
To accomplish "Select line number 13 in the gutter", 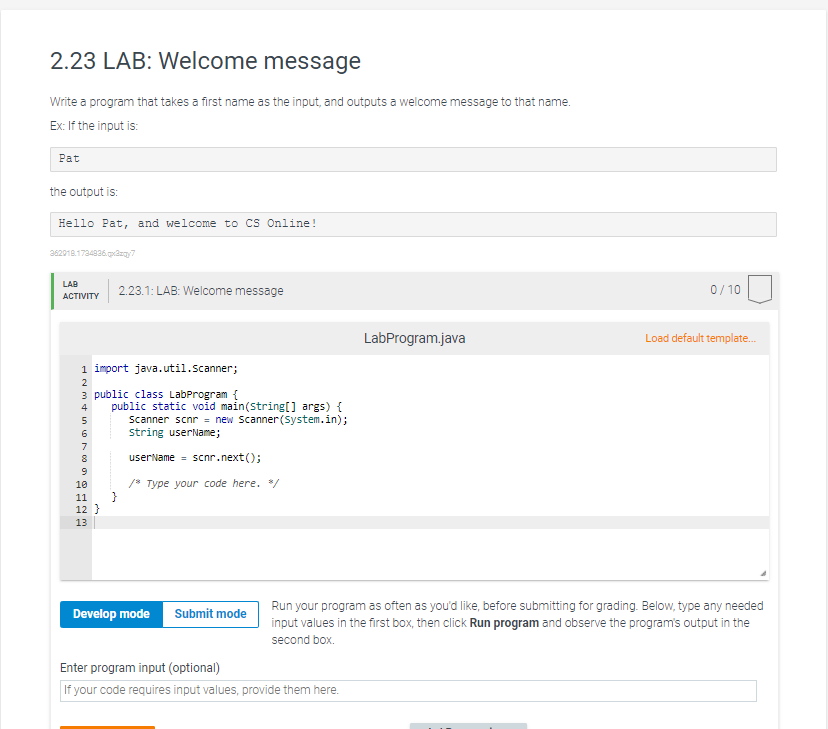I will (81, 523).
